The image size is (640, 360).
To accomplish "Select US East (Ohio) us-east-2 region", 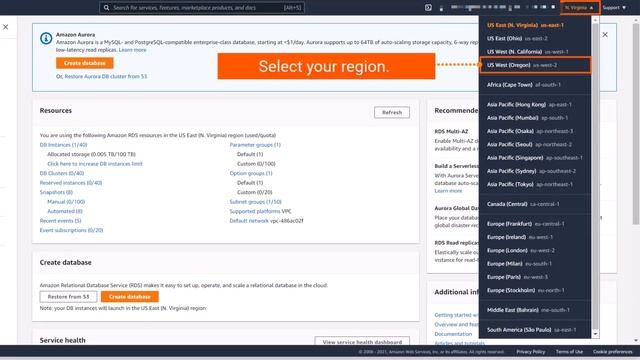I will pos(517,38).
